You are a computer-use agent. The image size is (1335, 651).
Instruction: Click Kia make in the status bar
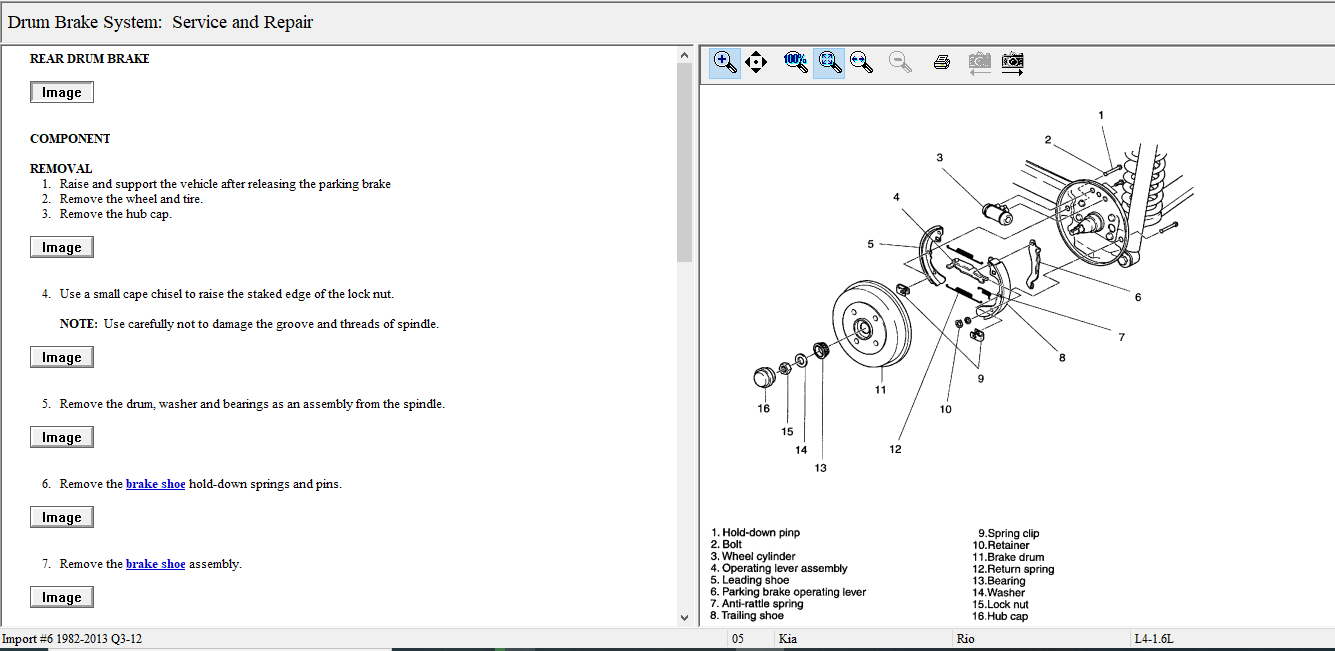(788, 639)
